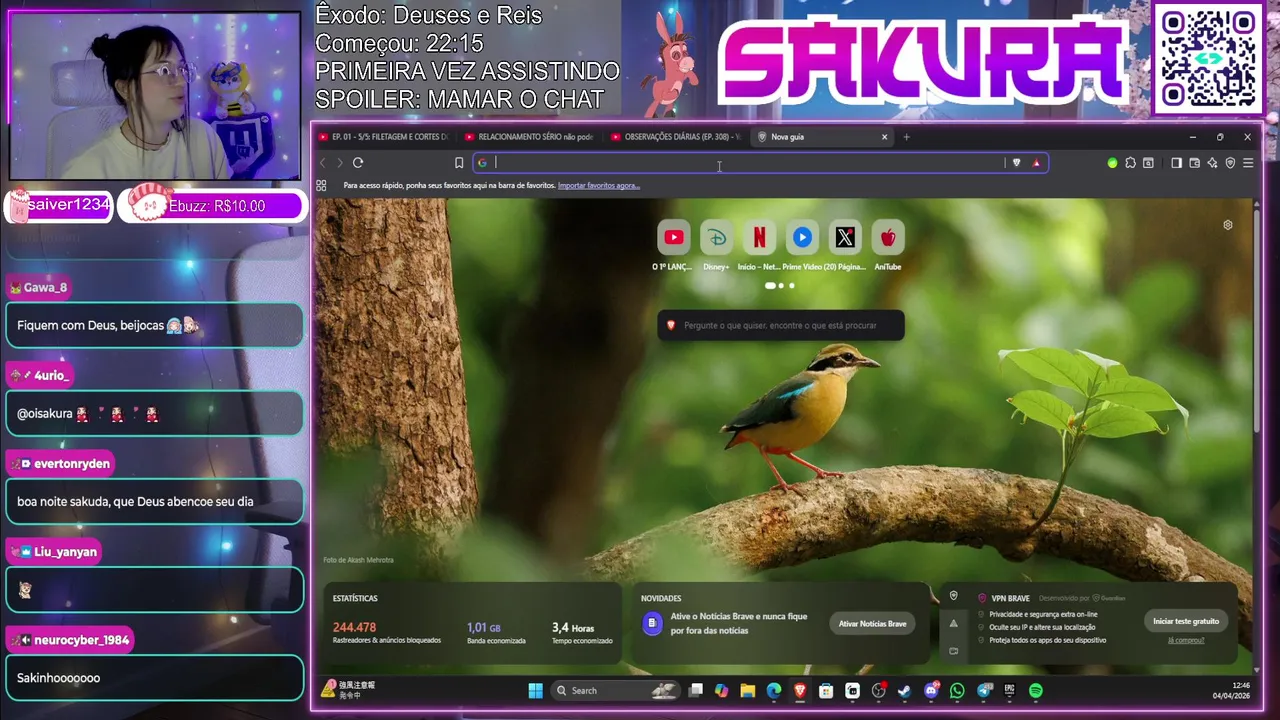Viewport: 1280px width, 720px height.
Task: Open Discord from the taskbar
Action: 931,691
